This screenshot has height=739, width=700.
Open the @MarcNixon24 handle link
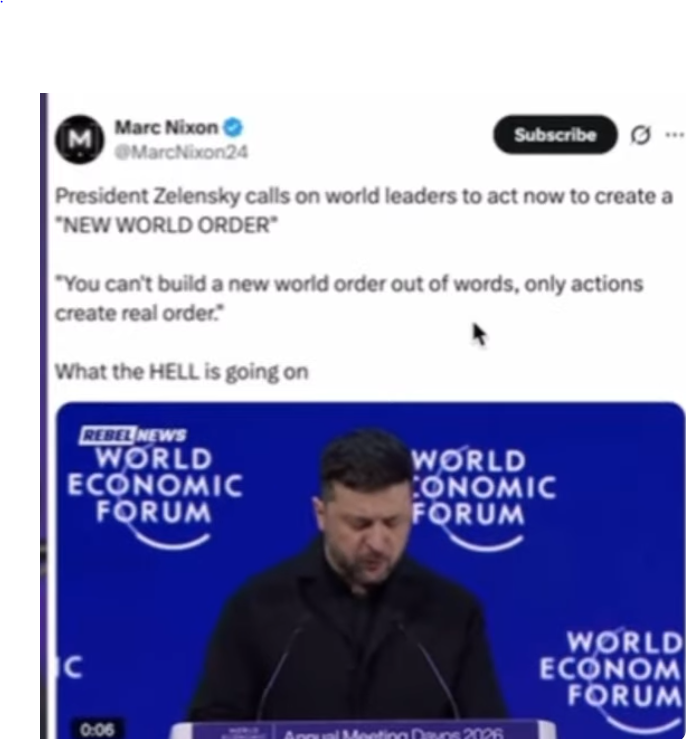click(x=181, y=152)
